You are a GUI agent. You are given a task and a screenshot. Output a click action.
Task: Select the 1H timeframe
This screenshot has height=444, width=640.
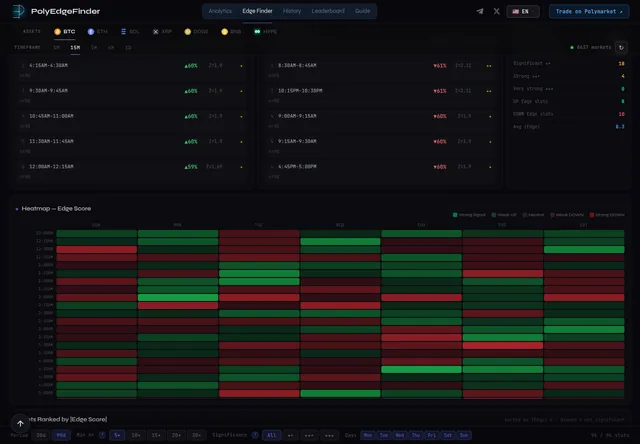(94, 47)
